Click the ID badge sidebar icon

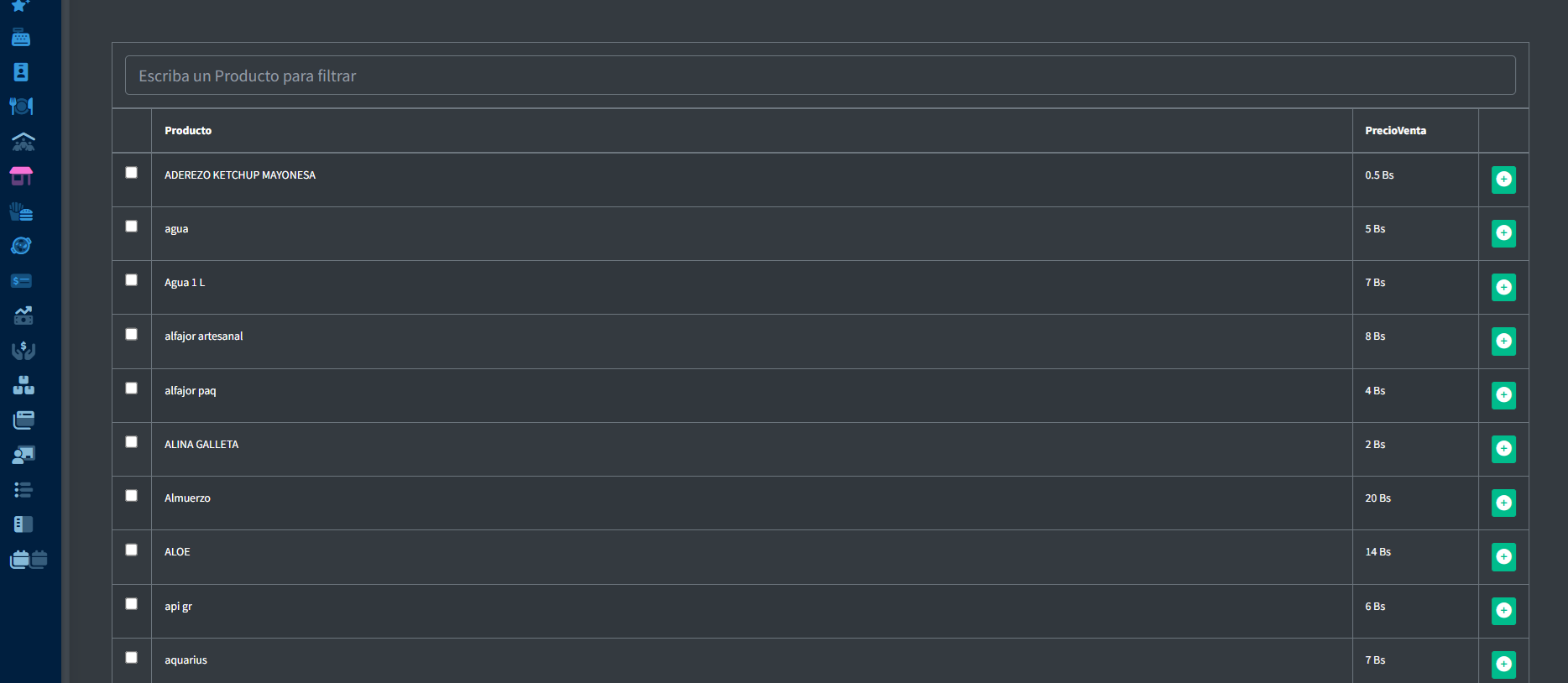(x=21, y=72)
